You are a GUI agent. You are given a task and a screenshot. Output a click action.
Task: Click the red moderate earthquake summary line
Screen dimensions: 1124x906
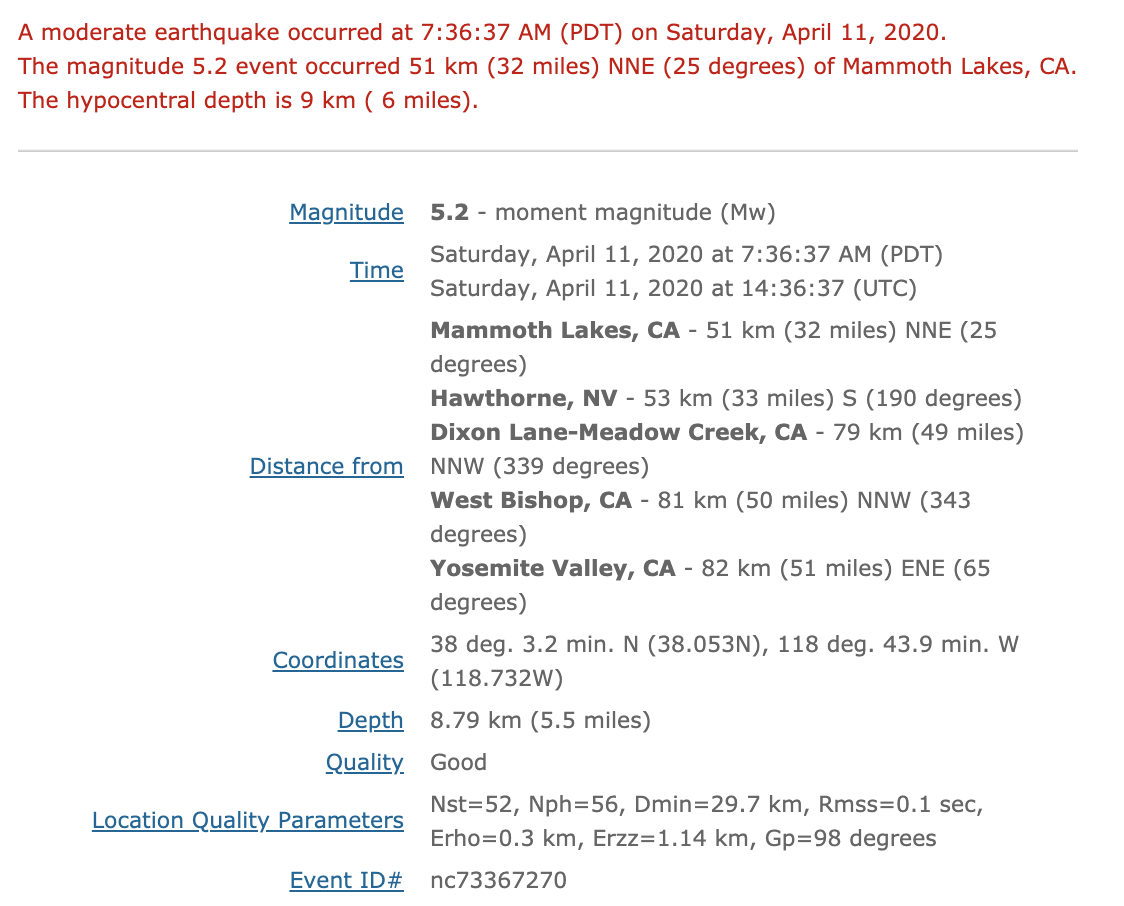pos(482,33)
